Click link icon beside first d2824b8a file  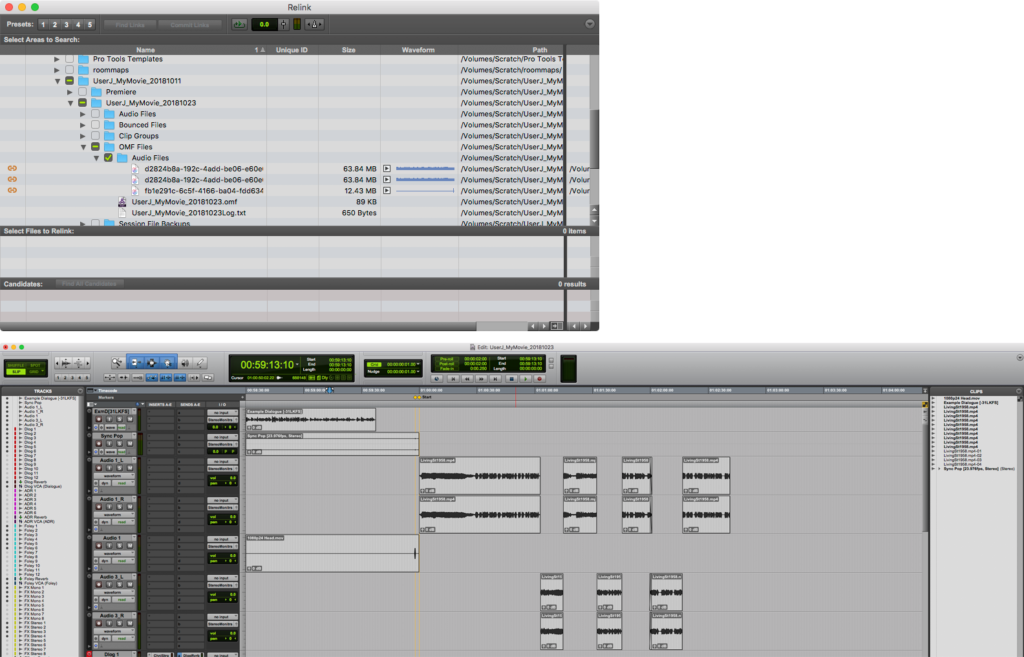pos(12,168)
